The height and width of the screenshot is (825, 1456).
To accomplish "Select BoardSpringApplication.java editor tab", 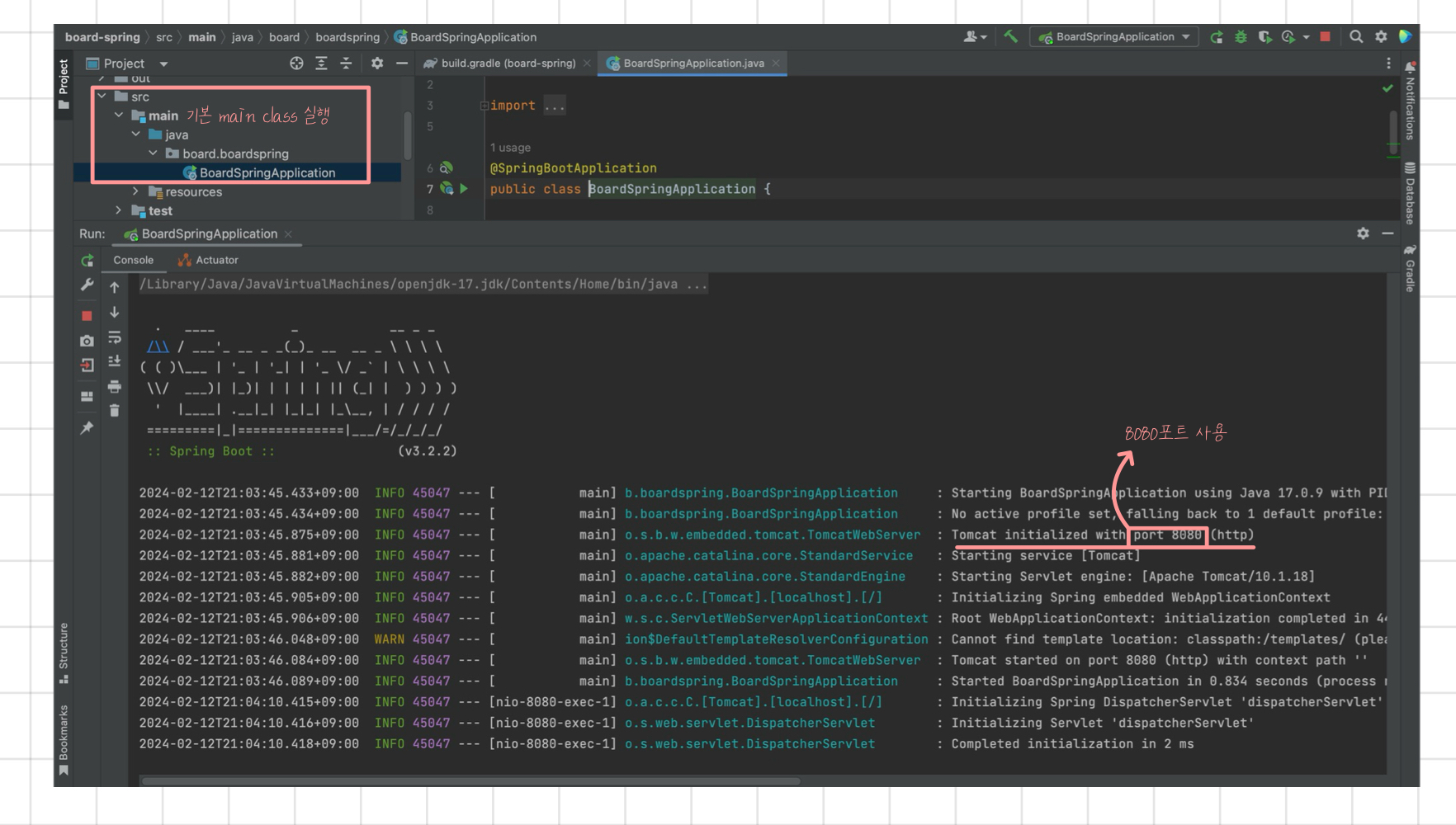I will [x=693, y=64].
